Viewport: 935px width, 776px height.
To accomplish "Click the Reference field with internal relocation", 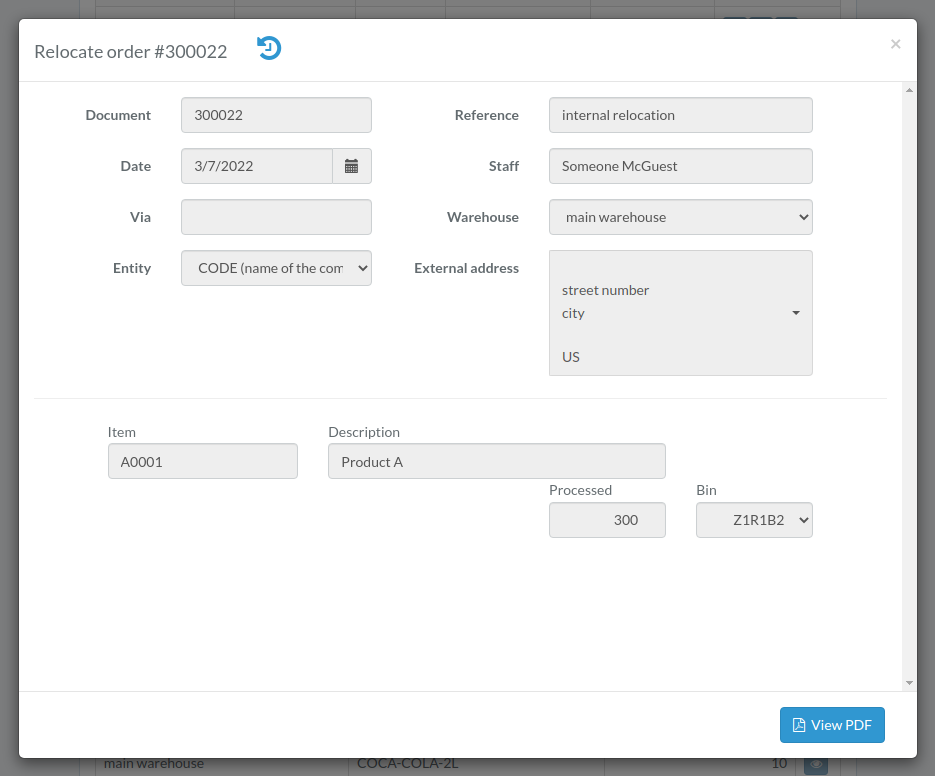I will [680, 115].
